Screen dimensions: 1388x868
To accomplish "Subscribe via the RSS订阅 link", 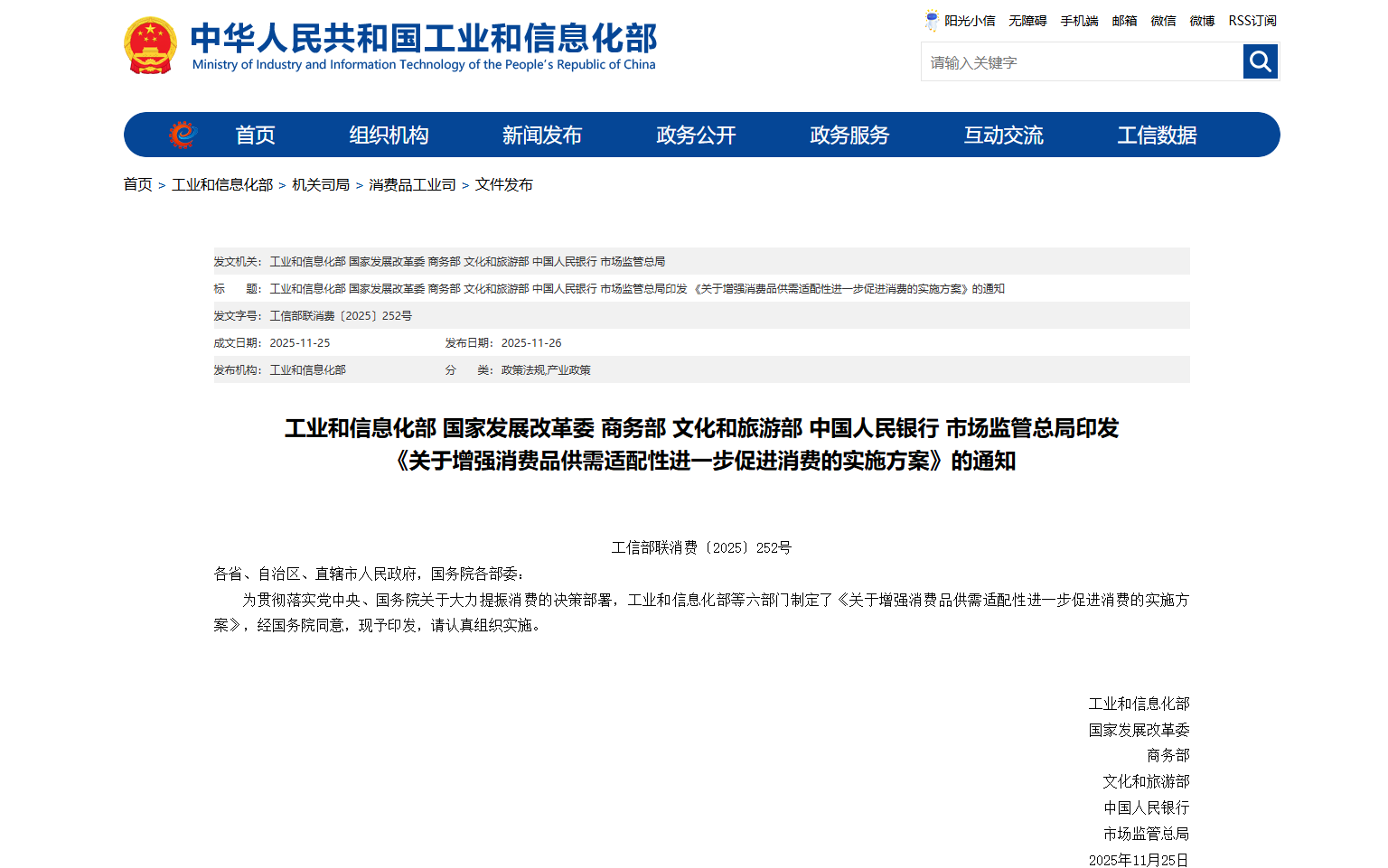I will click(x=1252, y=21).
